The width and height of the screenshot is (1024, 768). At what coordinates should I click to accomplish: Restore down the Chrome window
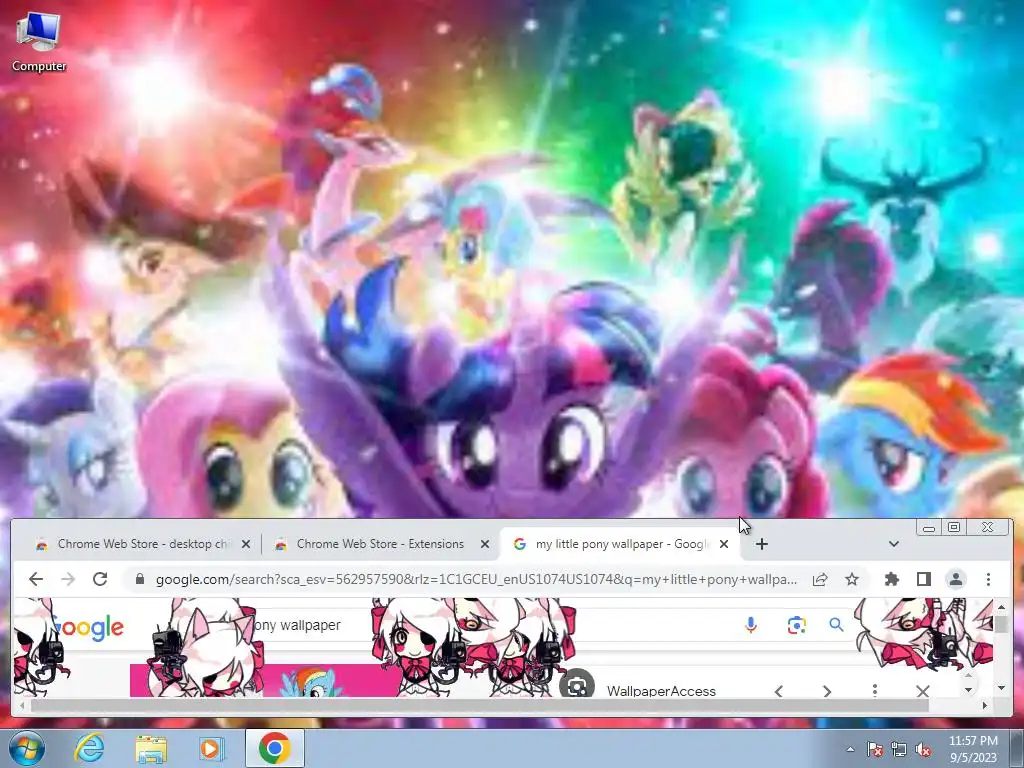[953, 527]
